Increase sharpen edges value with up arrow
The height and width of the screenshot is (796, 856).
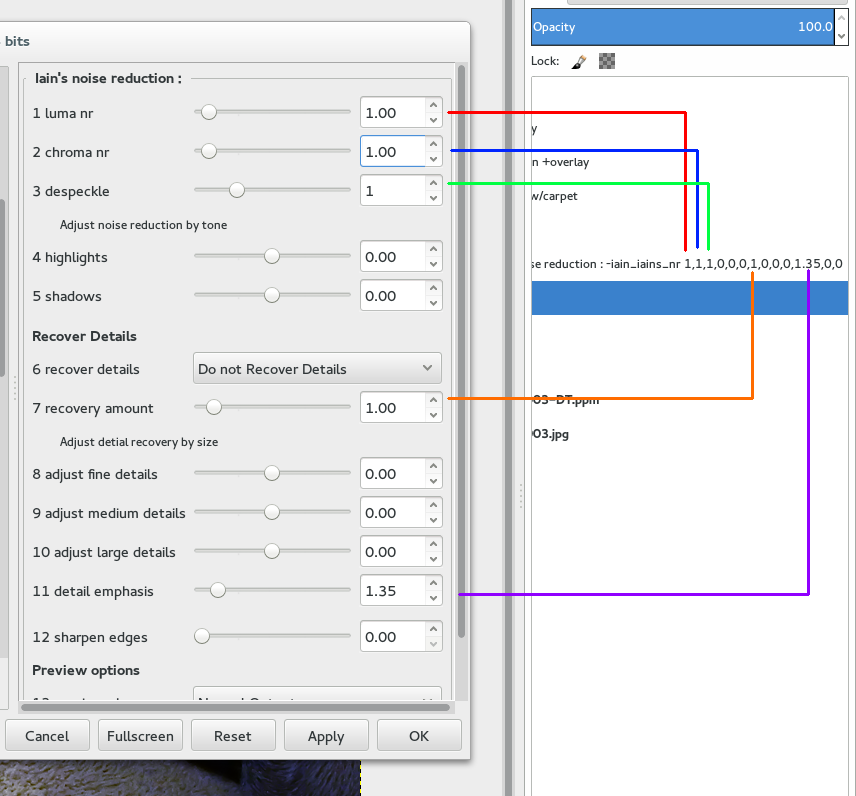click(x=433, y=629)
